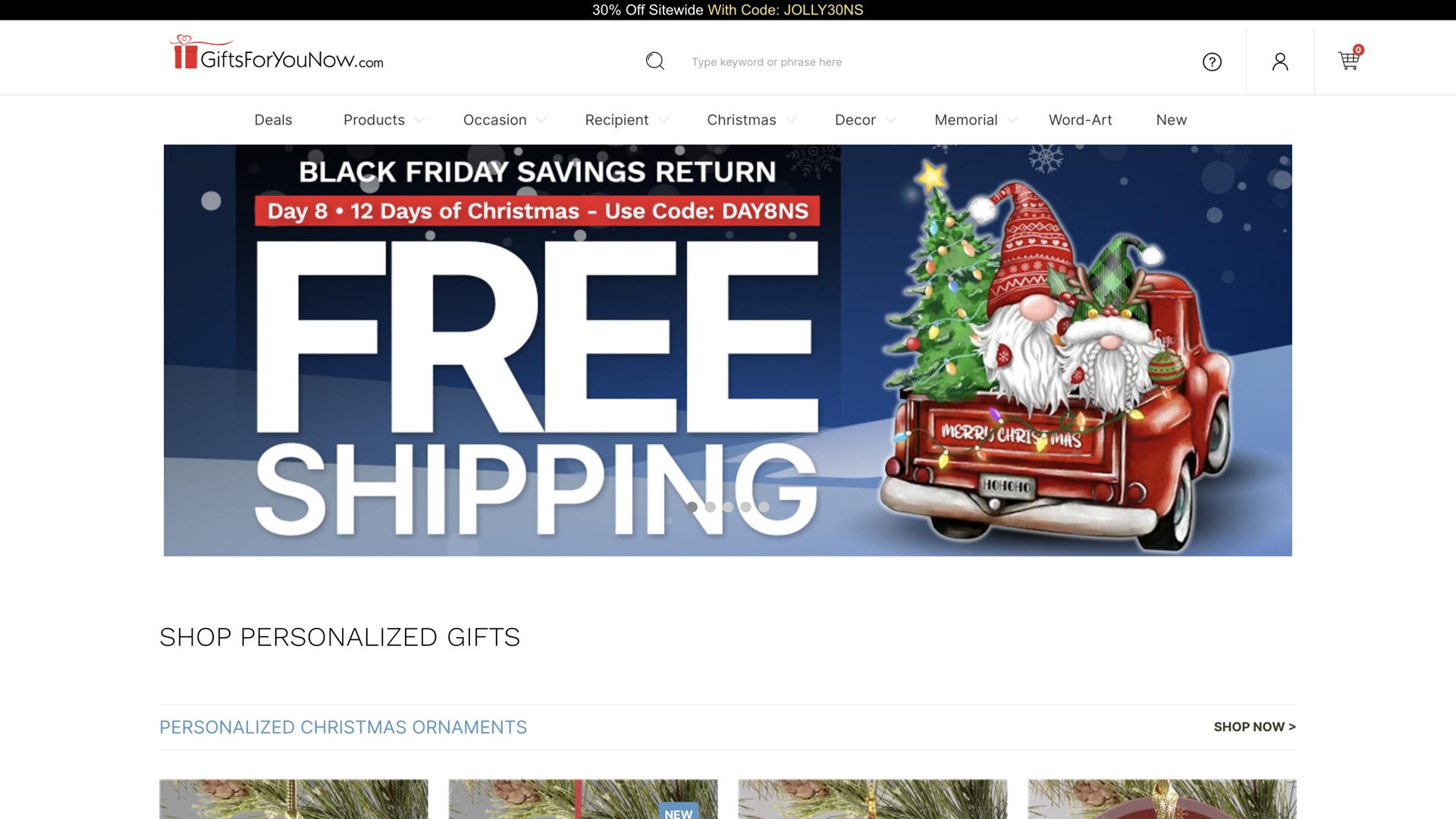Click SHOP NOW for Christmas ornaments
The width and height of the screenshot is (1456, 819).
click(1254, 726)
